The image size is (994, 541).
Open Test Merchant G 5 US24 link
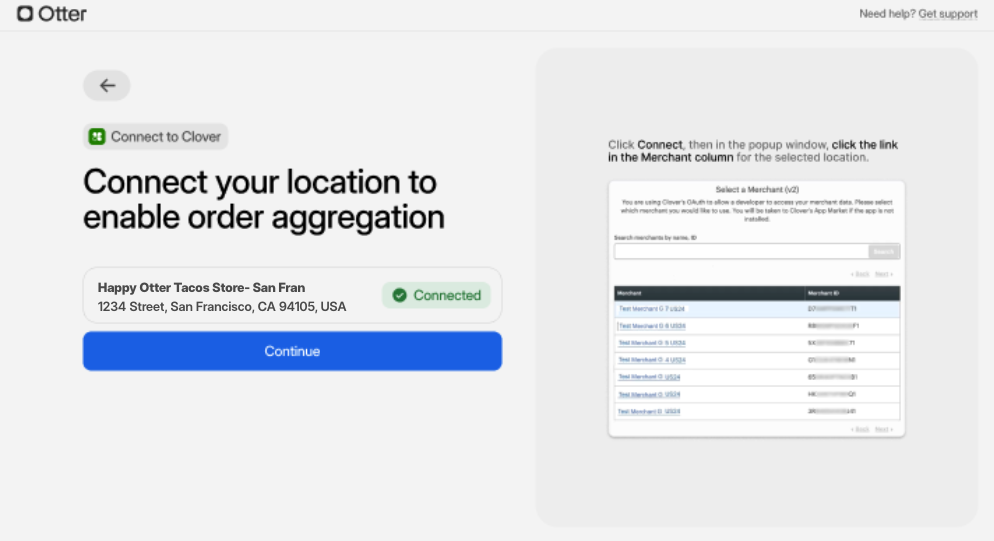click(x=651, y=343)
